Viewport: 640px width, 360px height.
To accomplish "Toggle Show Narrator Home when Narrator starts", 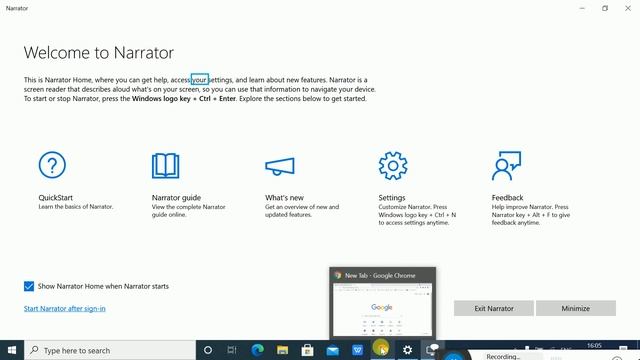I will pos(29,286).
